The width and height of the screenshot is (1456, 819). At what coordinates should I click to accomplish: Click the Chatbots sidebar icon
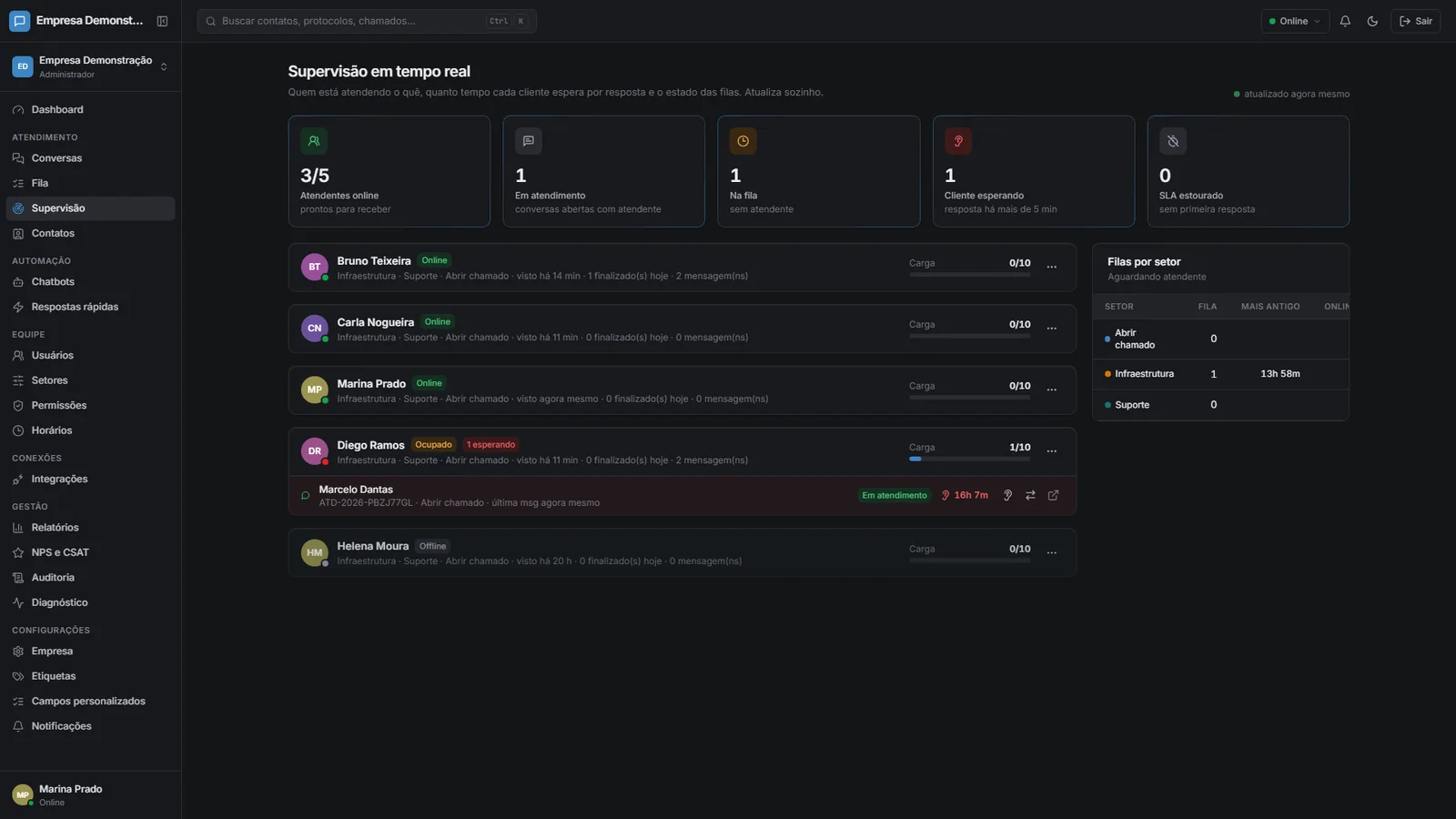[18, 282]
